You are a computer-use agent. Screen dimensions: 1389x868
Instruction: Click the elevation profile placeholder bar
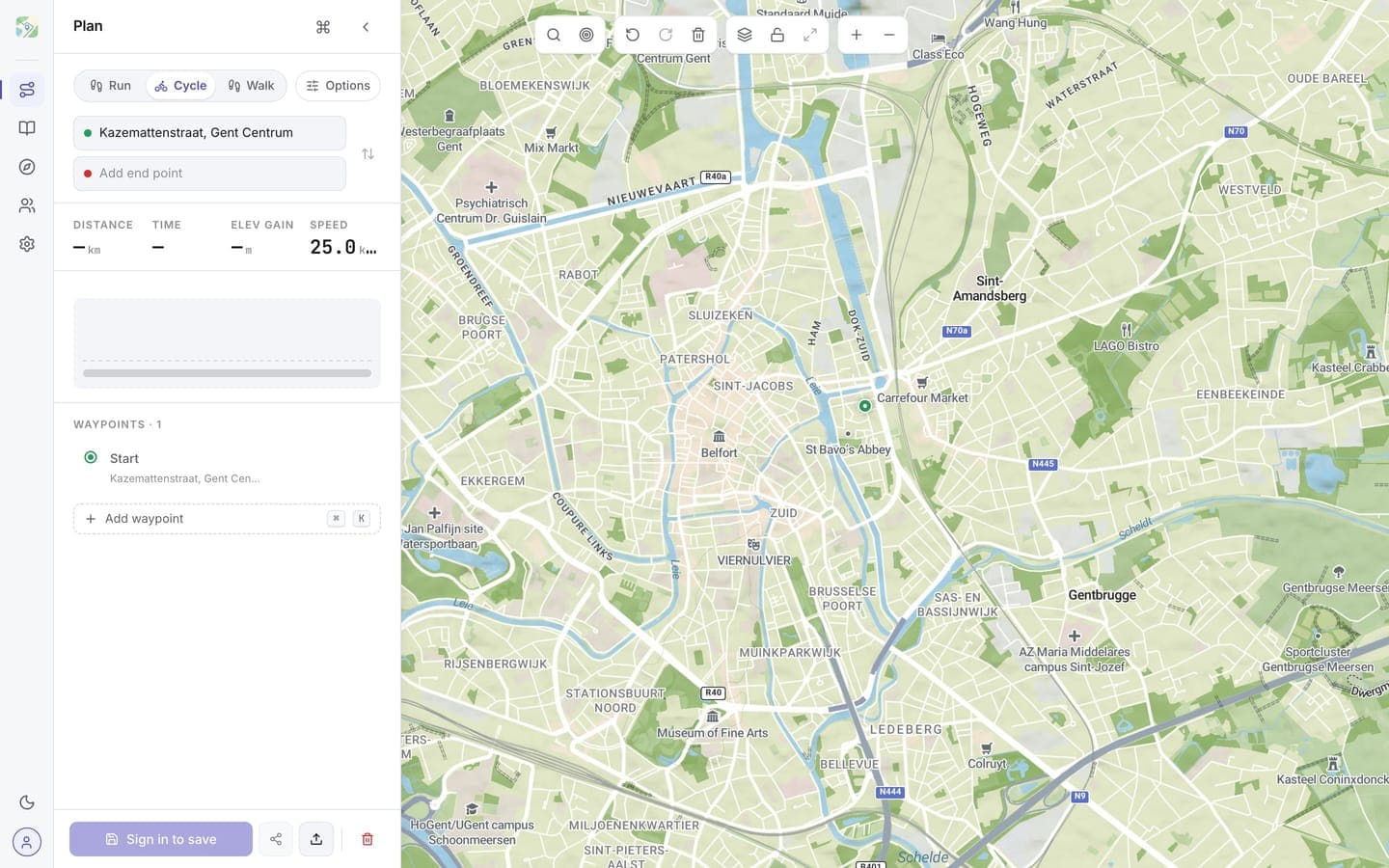tap(227, 373)
